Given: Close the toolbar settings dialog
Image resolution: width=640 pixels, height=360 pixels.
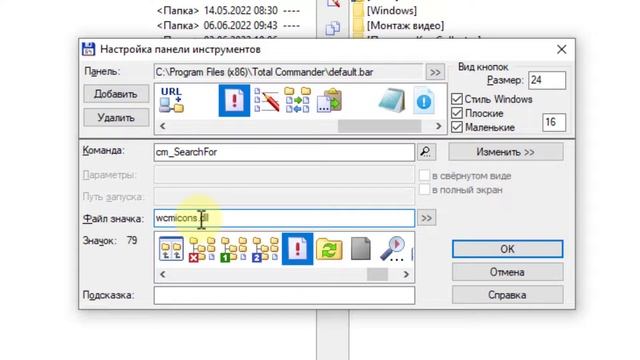Looking at the screenshot, I should click(562, 49).
